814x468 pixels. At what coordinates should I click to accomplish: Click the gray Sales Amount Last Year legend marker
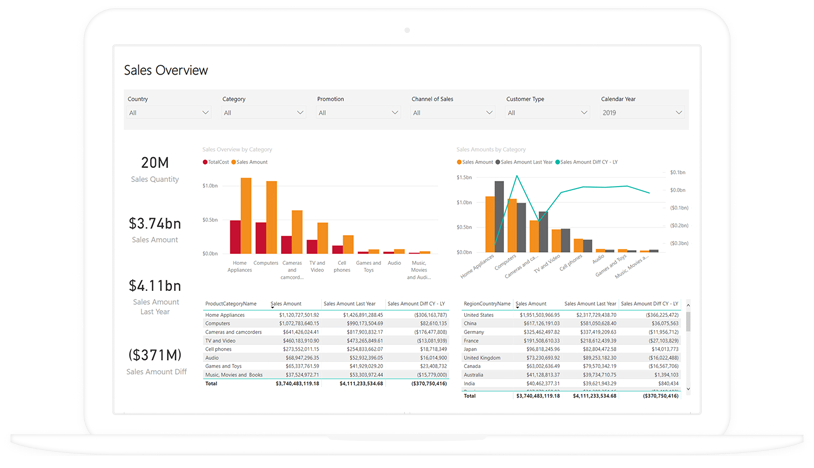tap(497, 161)
